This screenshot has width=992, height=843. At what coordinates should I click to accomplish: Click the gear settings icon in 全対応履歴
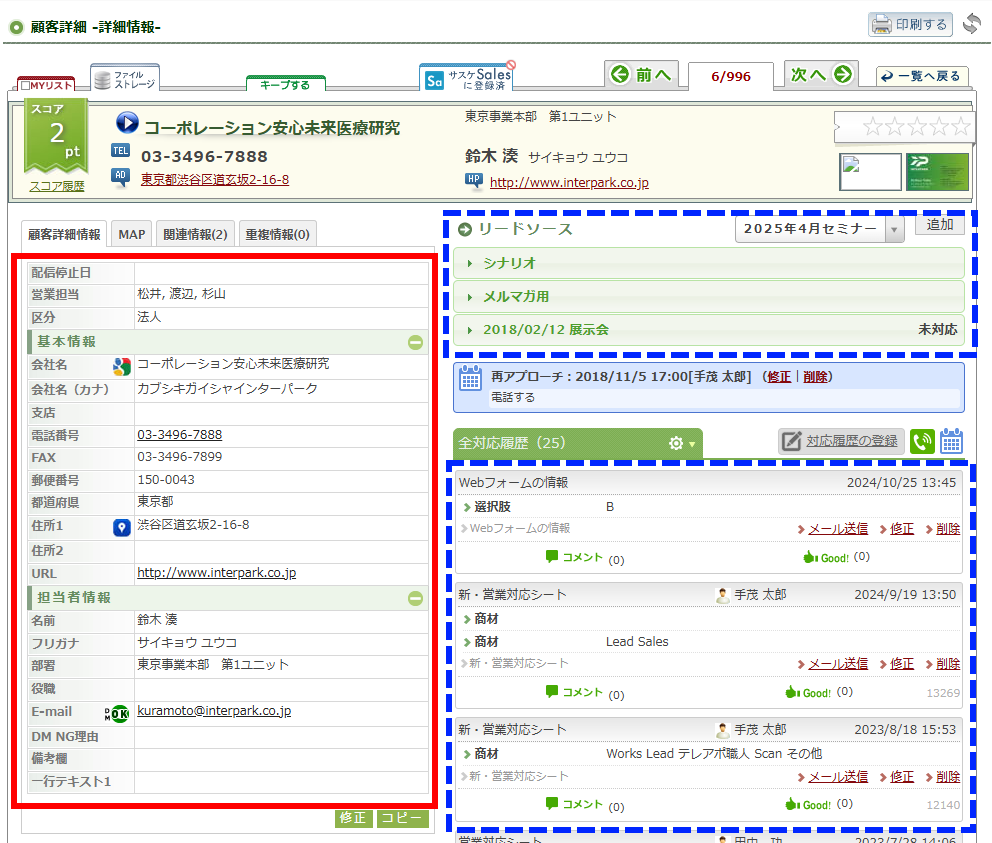click(x=676, y=443)
